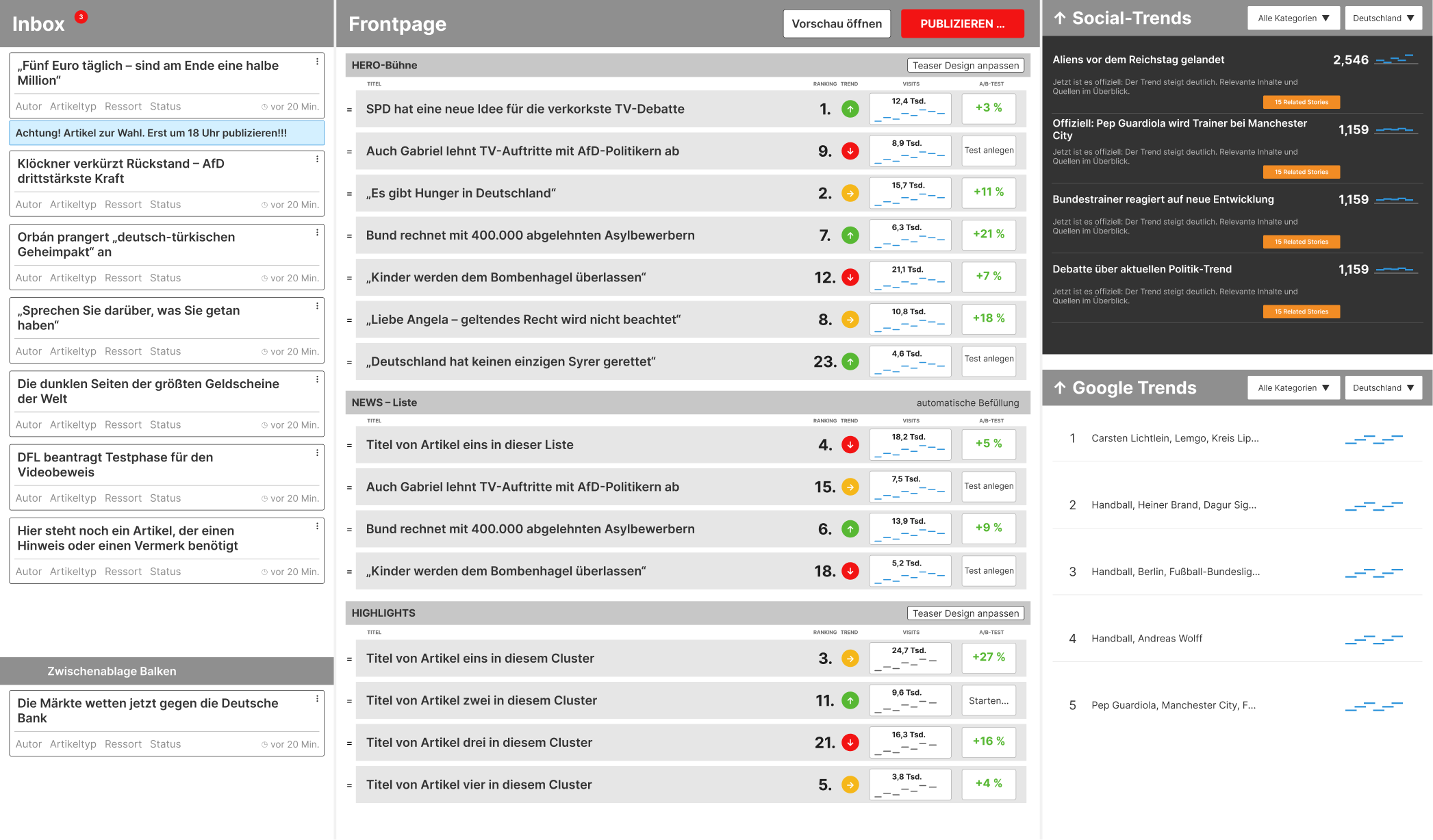Select Google trend 'Pep Guardiola, Manchester City, F...'
Viewport: 1433px width, 840px height.
coord(1174,706)
